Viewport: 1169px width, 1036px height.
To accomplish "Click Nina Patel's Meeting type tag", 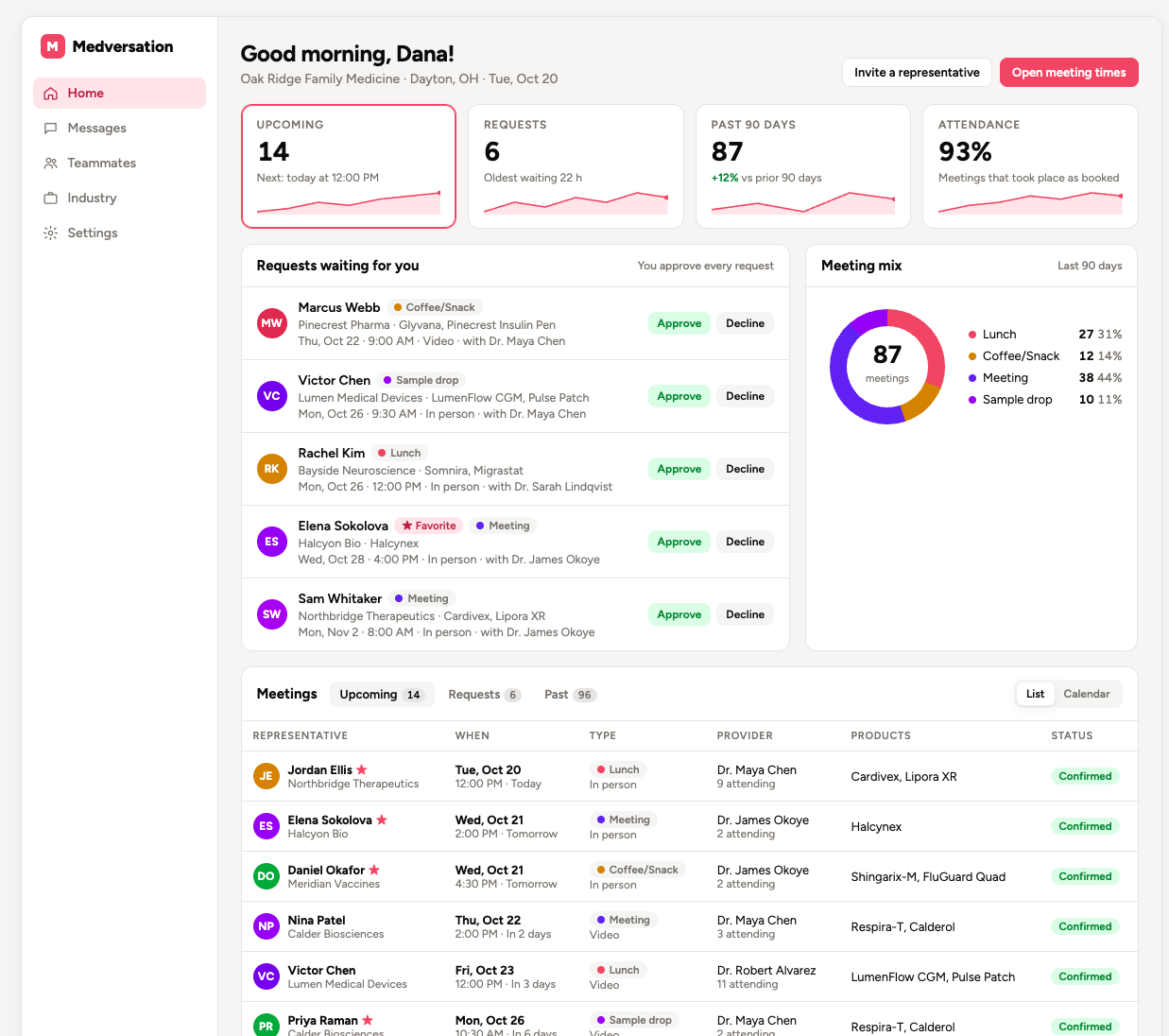I will [623, 920].
